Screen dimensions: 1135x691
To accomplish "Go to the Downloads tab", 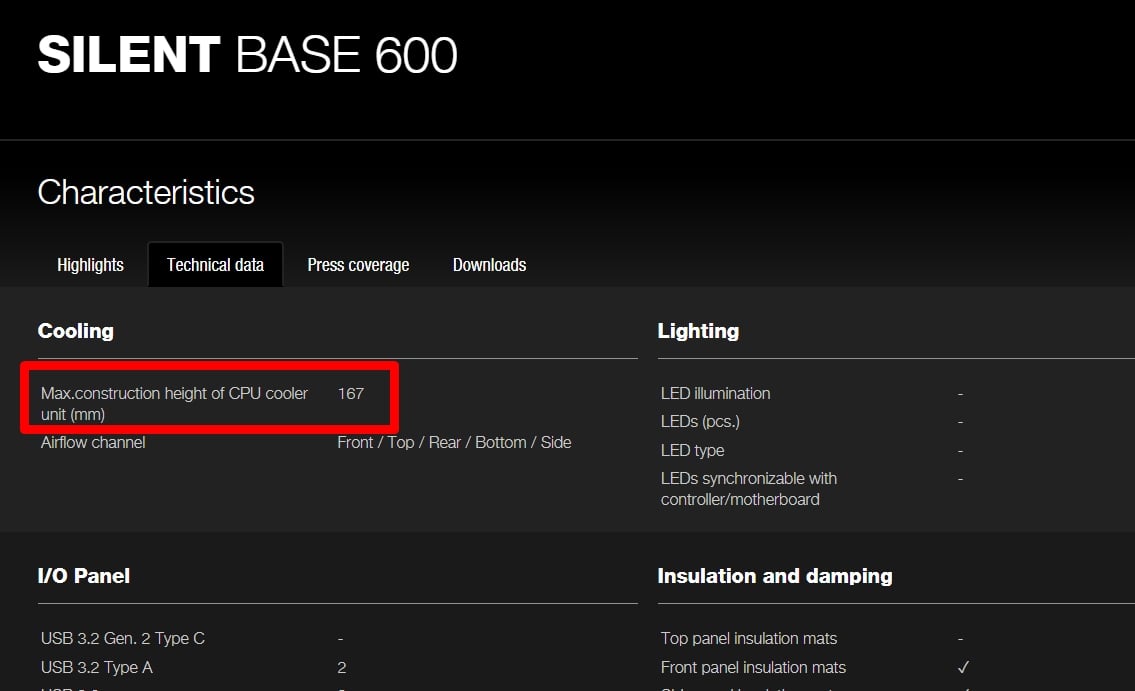I will click(x=489, y=265).
